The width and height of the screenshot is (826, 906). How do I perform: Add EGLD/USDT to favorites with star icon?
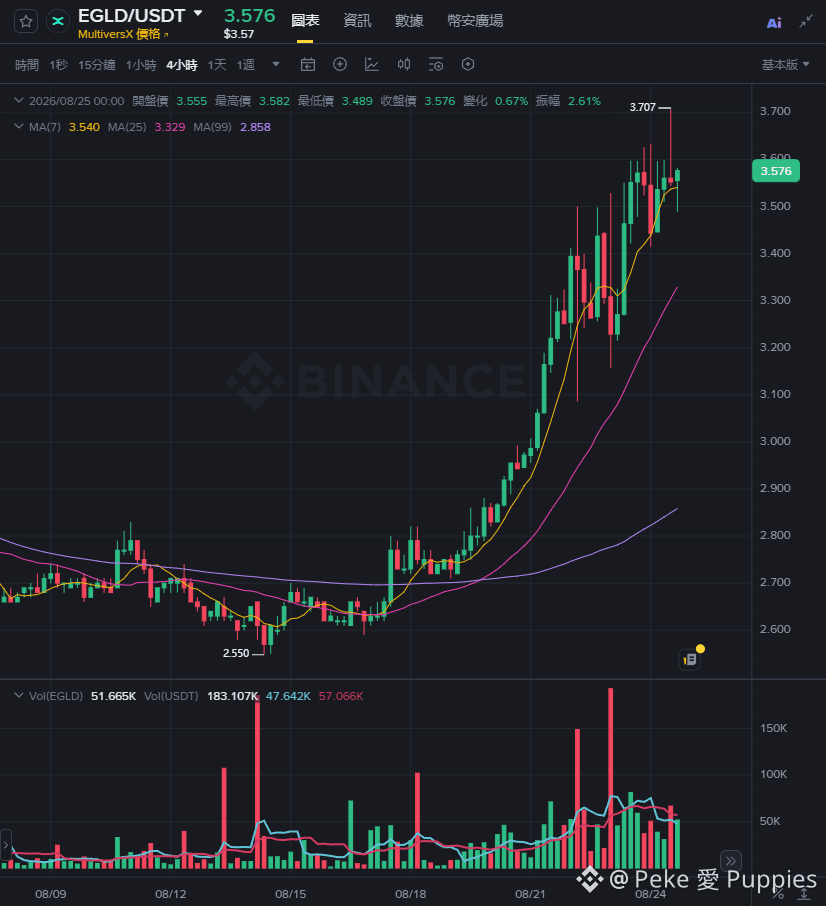[25, 22]
